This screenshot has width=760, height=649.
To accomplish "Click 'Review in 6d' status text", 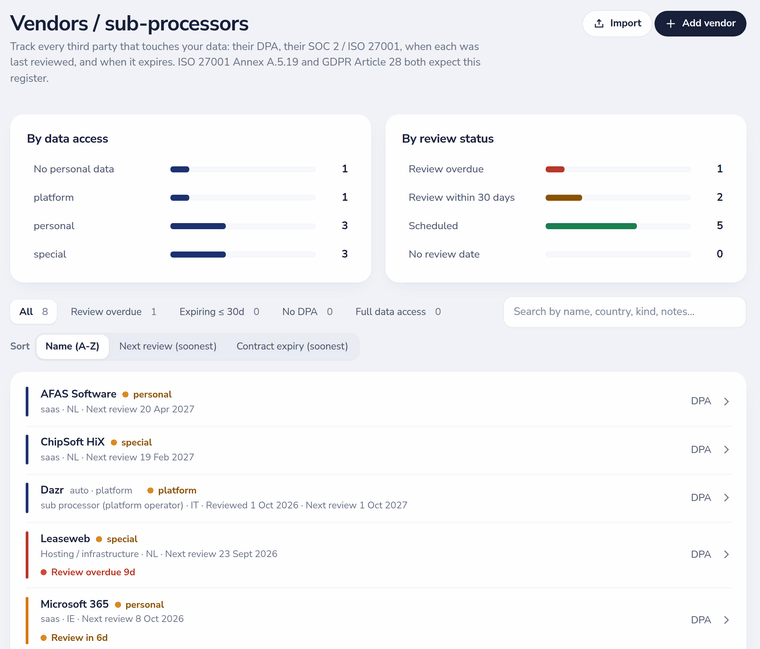I will click(79, 638).
